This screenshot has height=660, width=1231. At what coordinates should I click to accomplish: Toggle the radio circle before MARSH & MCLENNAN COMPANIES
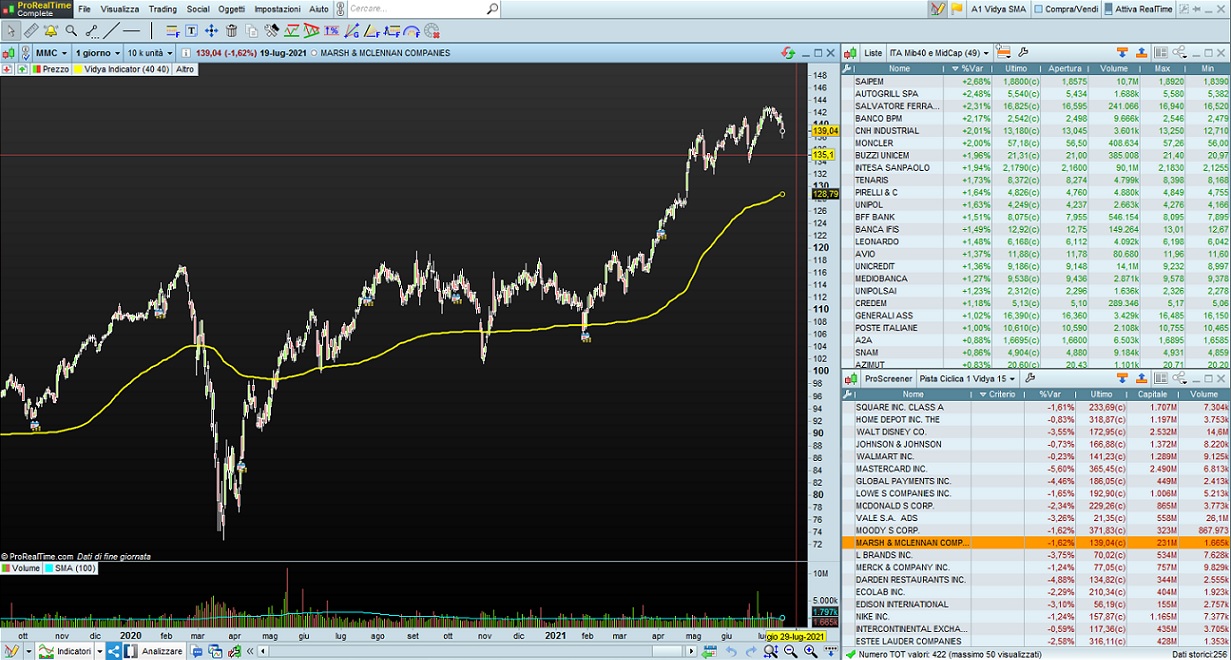point(314,53)
